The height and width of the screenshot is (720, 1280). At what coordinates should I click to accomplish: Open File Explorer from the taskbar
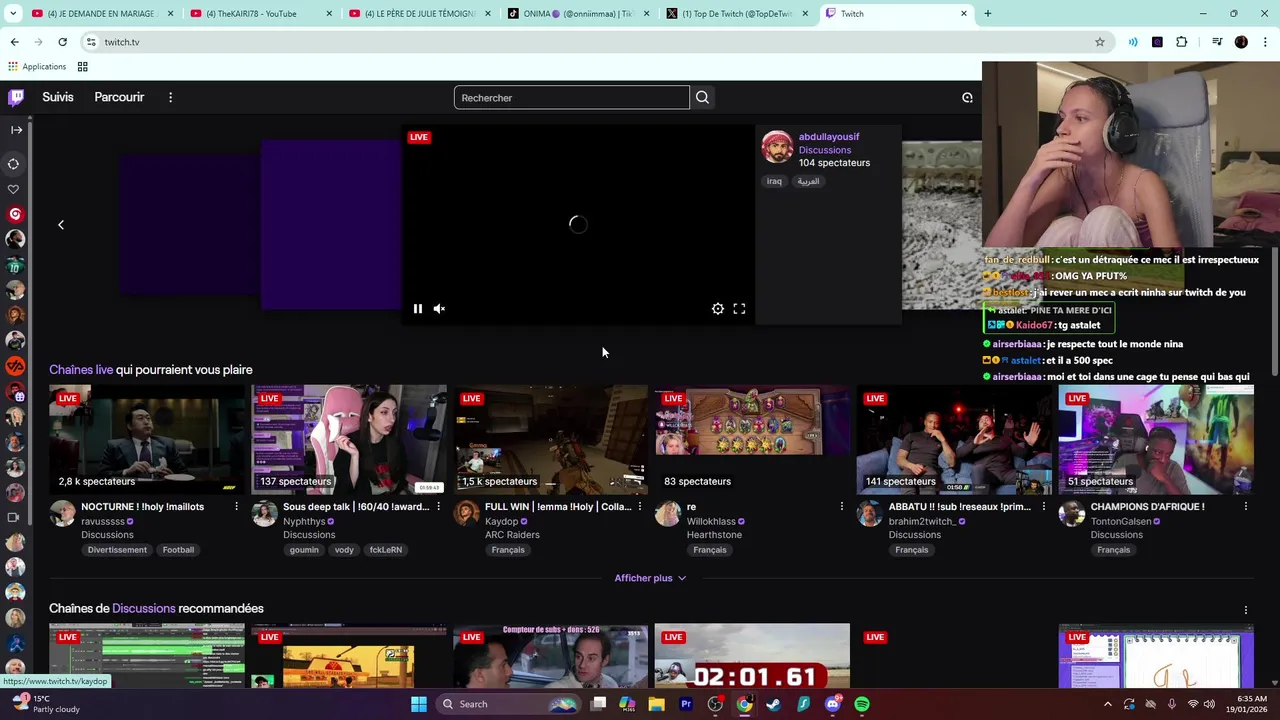coord(656,704)
